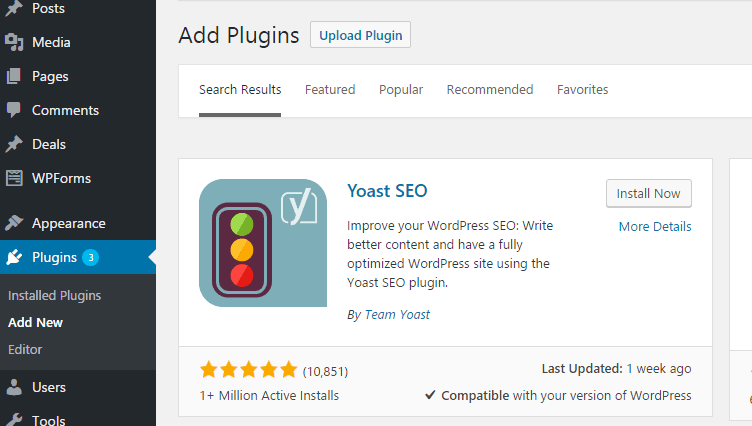Select the Recommended tab
This screenshot has height=426, width=752.
pos(490,90)
